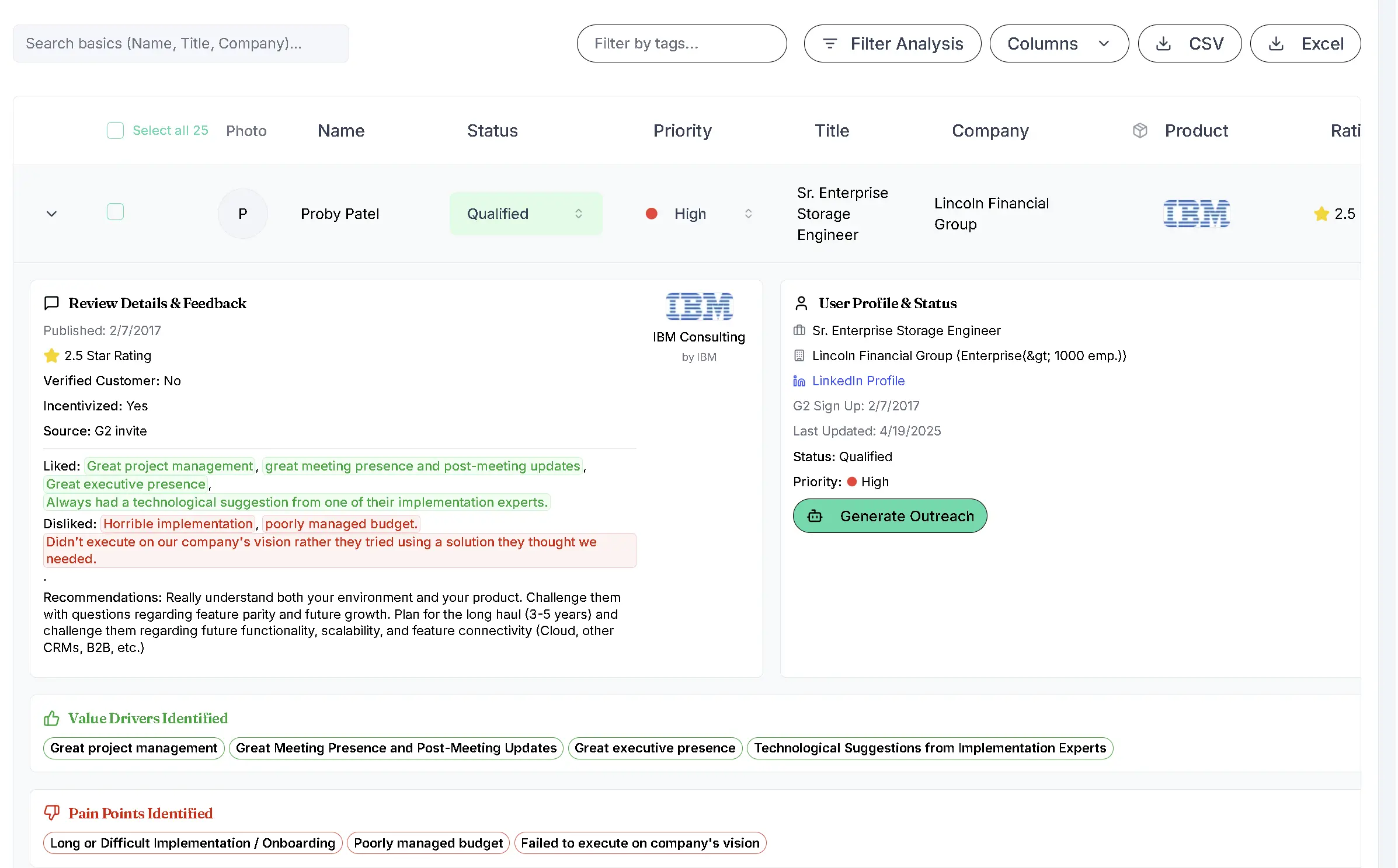Collapse Proby Patel's expanded row
The width and height of the screenshot is (1398, 868).
[x=51, y=214]
